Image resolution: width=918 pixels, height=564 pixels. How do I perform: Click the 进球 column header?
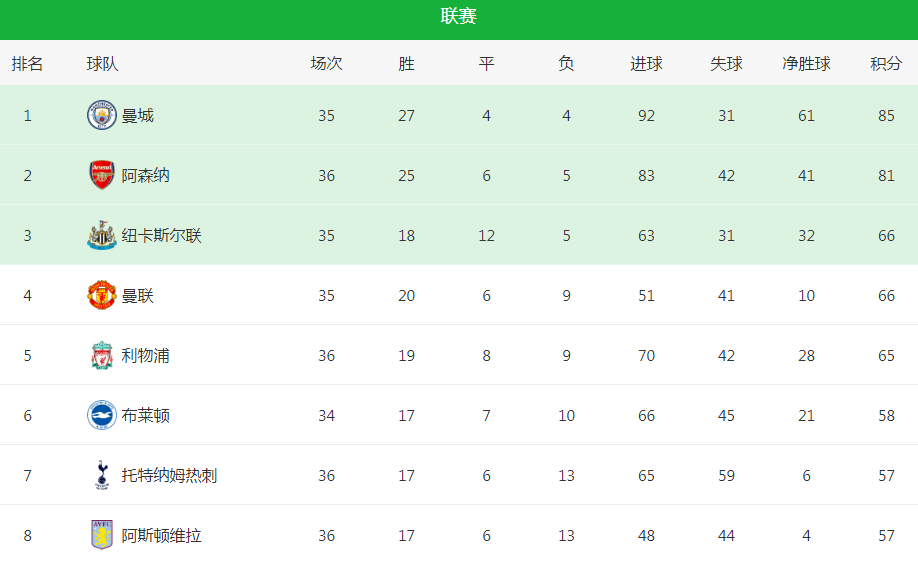[x=646, y=63]
